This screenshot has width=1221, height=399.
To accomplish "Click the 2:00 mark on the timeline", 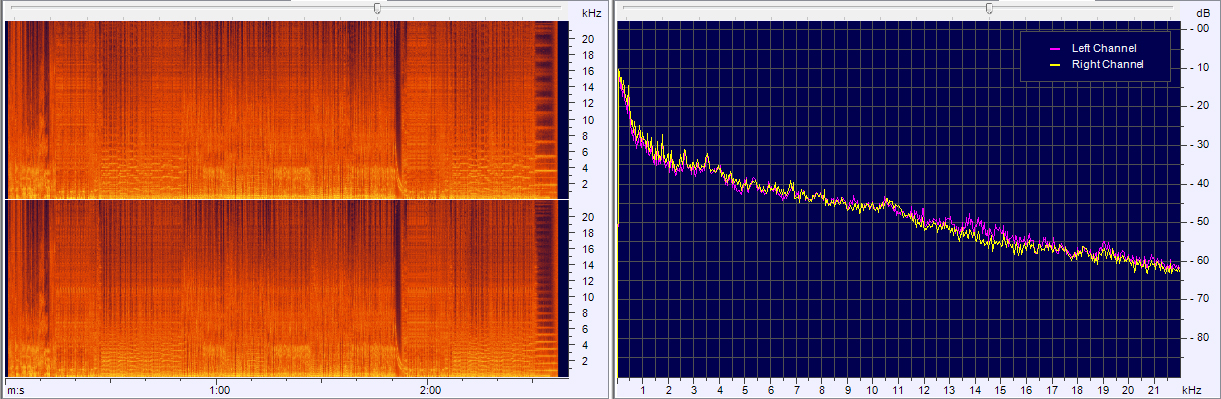I will (430, 389).
